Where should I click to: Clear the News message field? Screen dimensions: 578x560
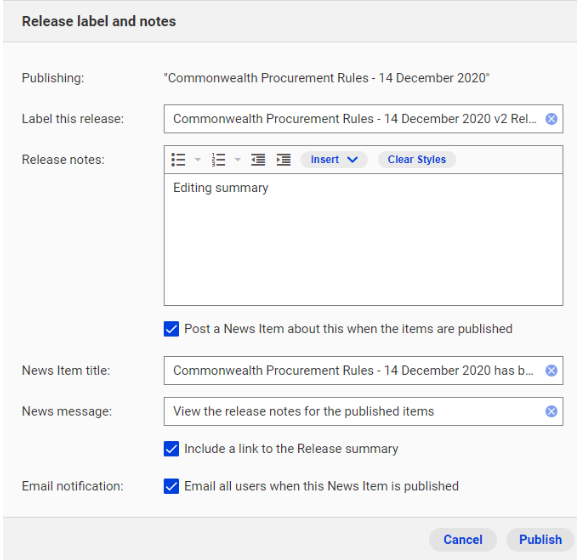[x=551, y=411]
